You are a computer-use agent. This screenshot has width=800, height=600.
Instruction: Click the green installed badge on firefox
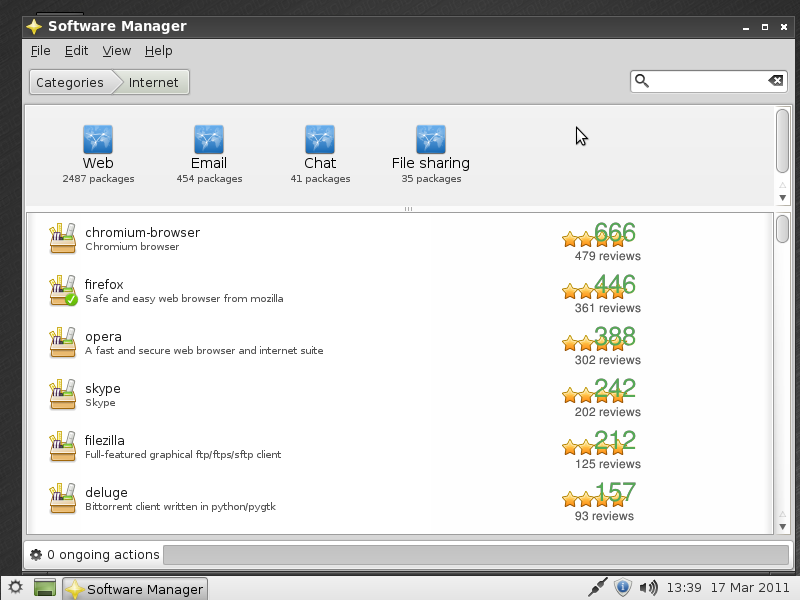(x=72, y=301)
